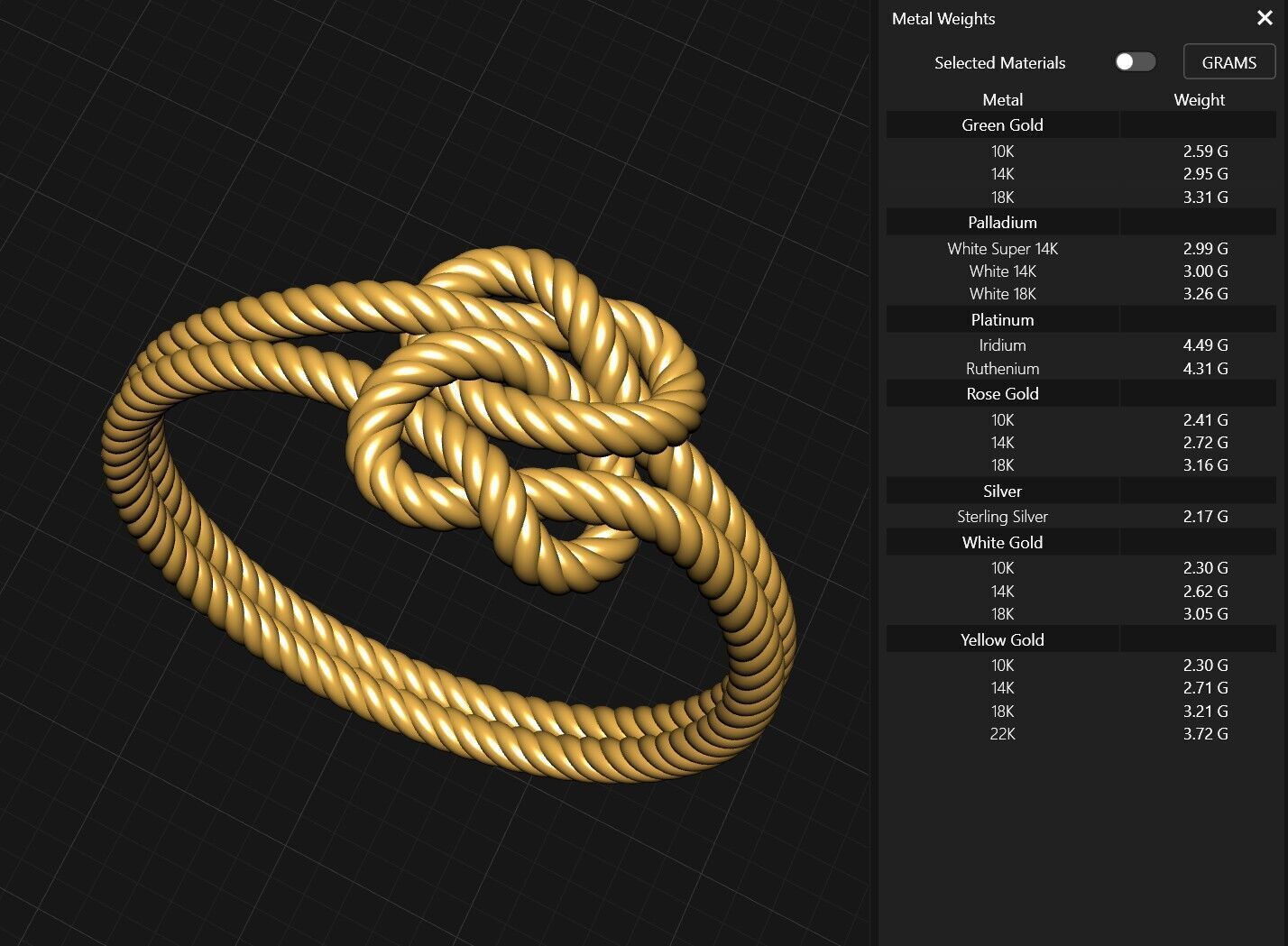
Task: Select Green Gold 10K row
Action: click(x=1081, y=151)
